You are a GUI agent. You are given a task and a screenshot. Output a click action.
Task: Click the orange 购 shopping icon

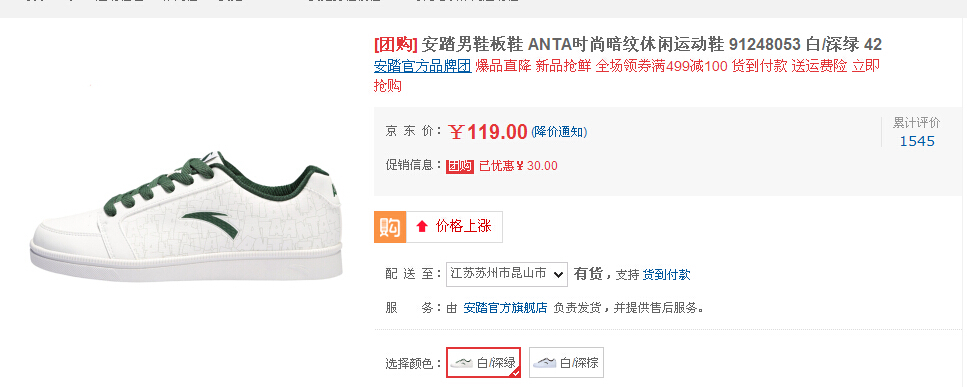click(x=390, y=227)
